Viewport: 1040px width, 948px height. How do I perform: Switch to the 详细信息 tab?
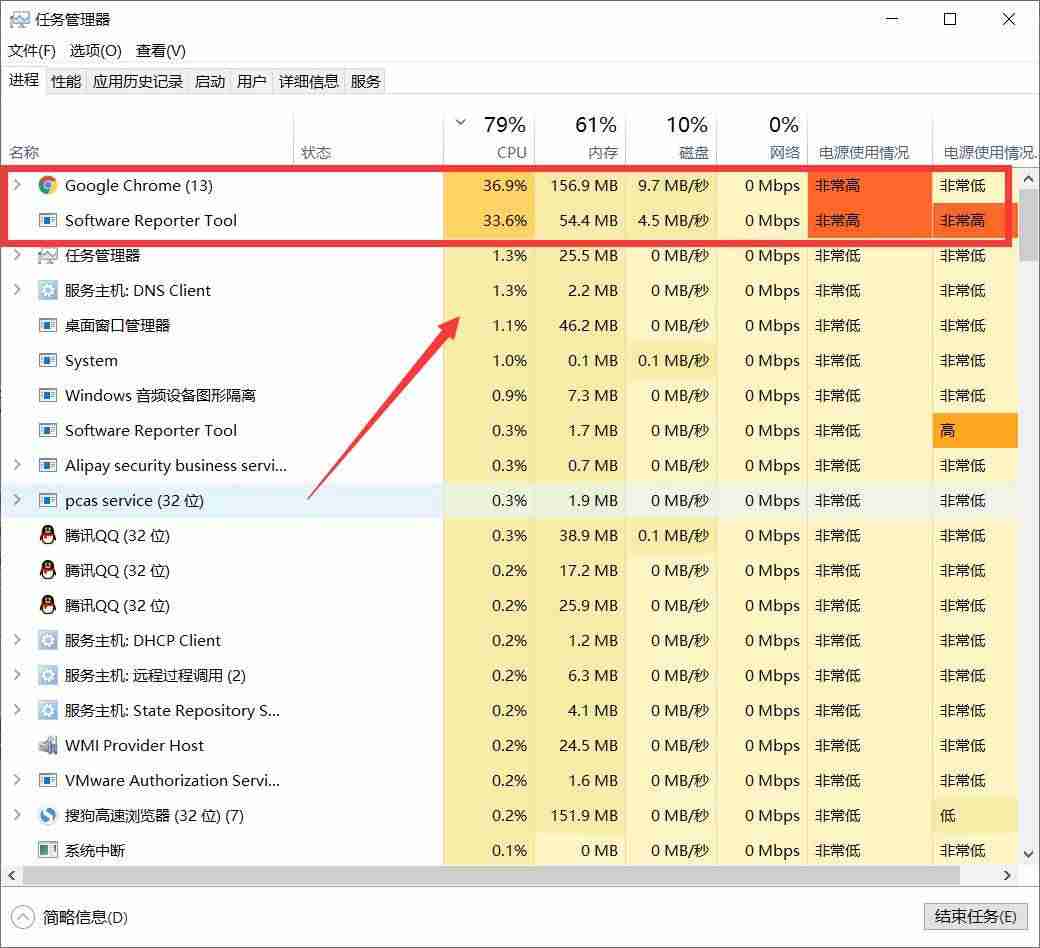coord(308,82)
